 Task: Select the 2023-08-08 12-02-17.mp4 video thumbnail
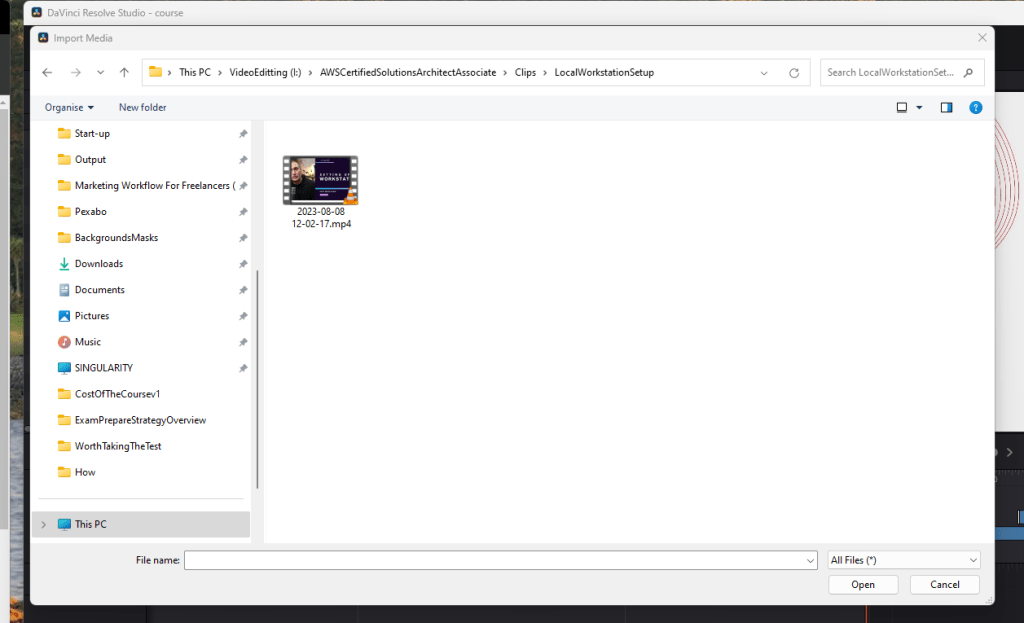click(320, 180)
